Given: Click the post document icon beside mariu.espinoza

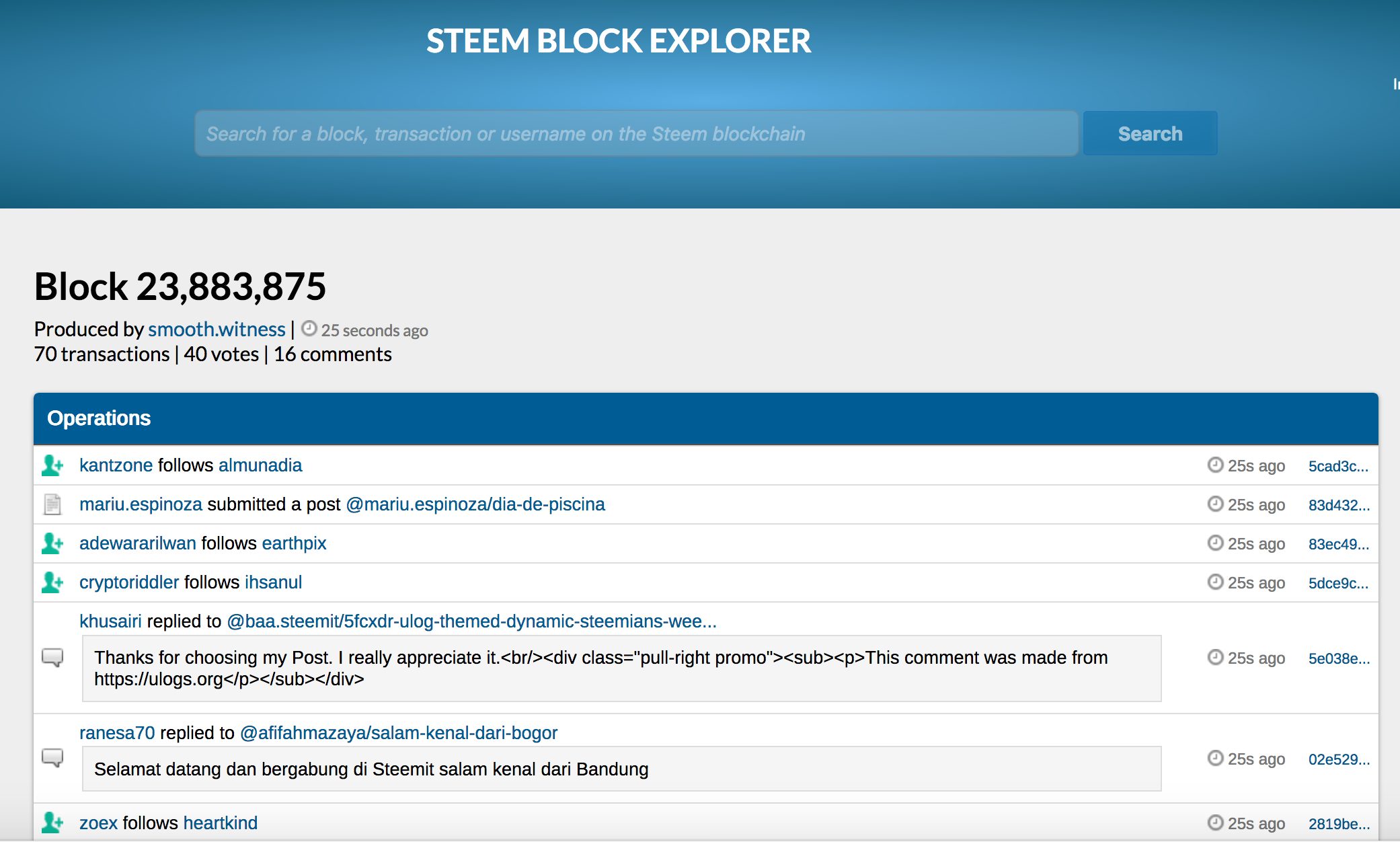Looking at the screenshot, I should [x=52, y=504].
